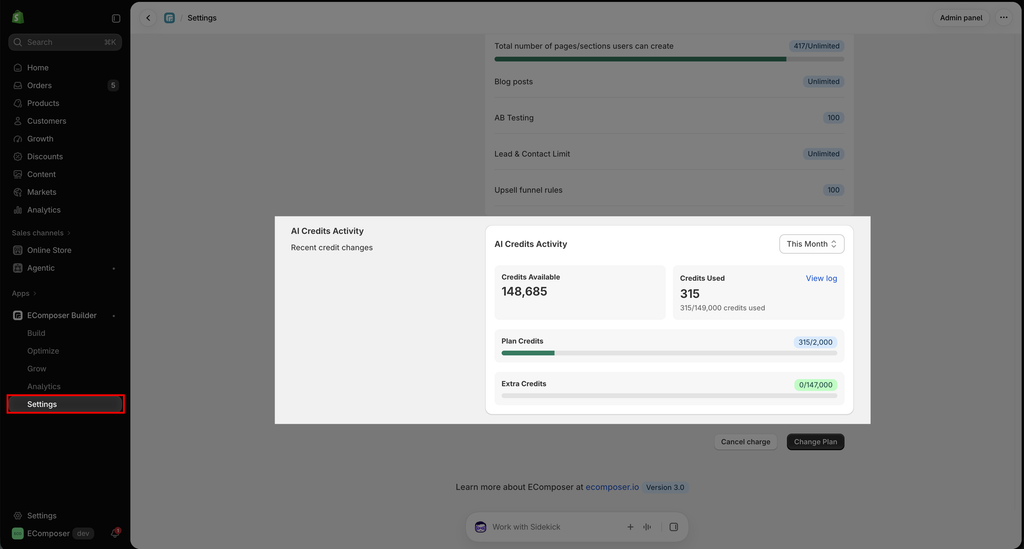1024x549 pixels.
Task: Click the Extra Credits progress bar
Action: point(669,396)
